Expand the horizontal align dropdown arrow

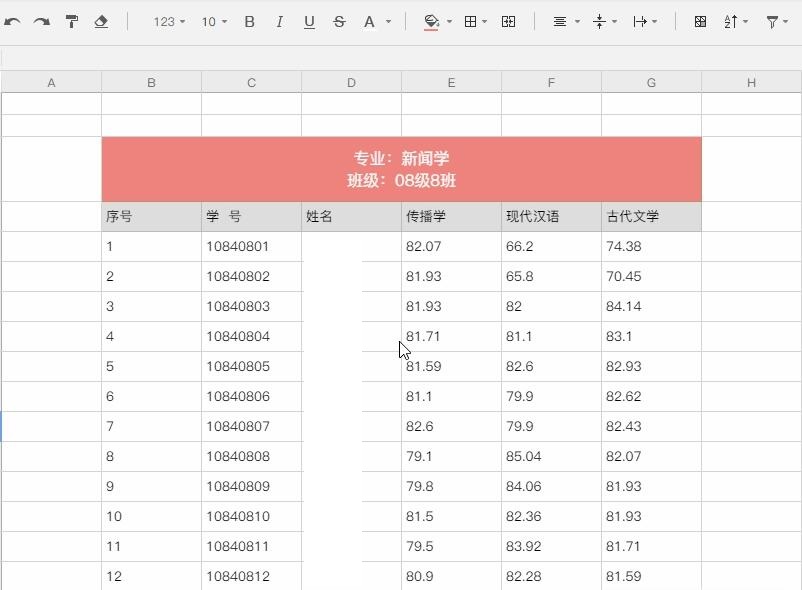577,21
